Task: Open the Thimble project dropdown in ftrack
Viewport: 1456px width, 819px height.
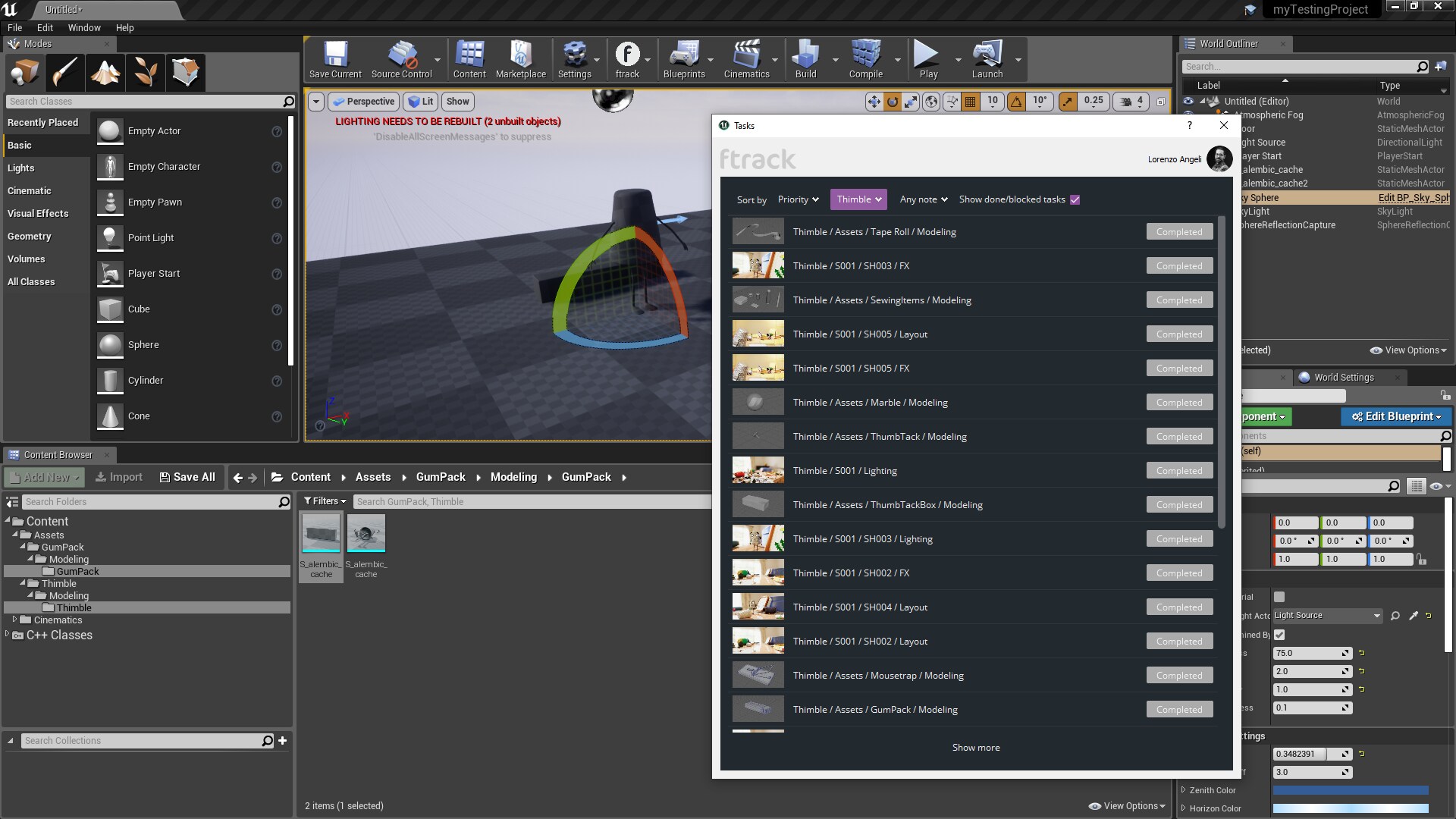Action: click(858, 199)
